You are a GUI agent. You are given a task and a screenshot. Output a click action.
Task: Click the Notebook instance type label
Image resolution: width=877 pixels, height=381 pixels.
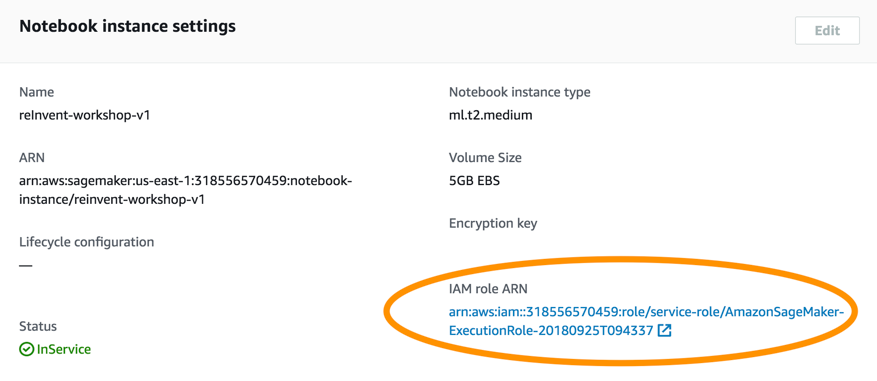click(x=520, y=92)
